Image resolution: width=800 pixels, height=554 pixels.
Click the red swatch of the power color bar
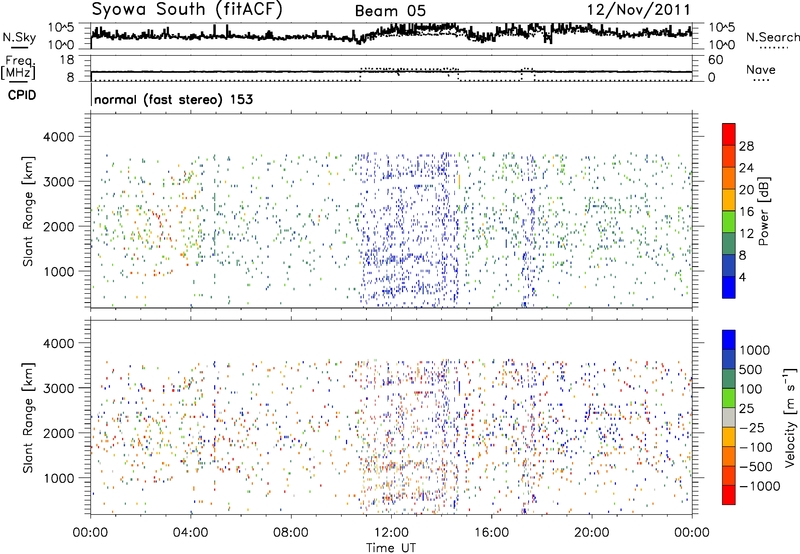tap(729, 134)
